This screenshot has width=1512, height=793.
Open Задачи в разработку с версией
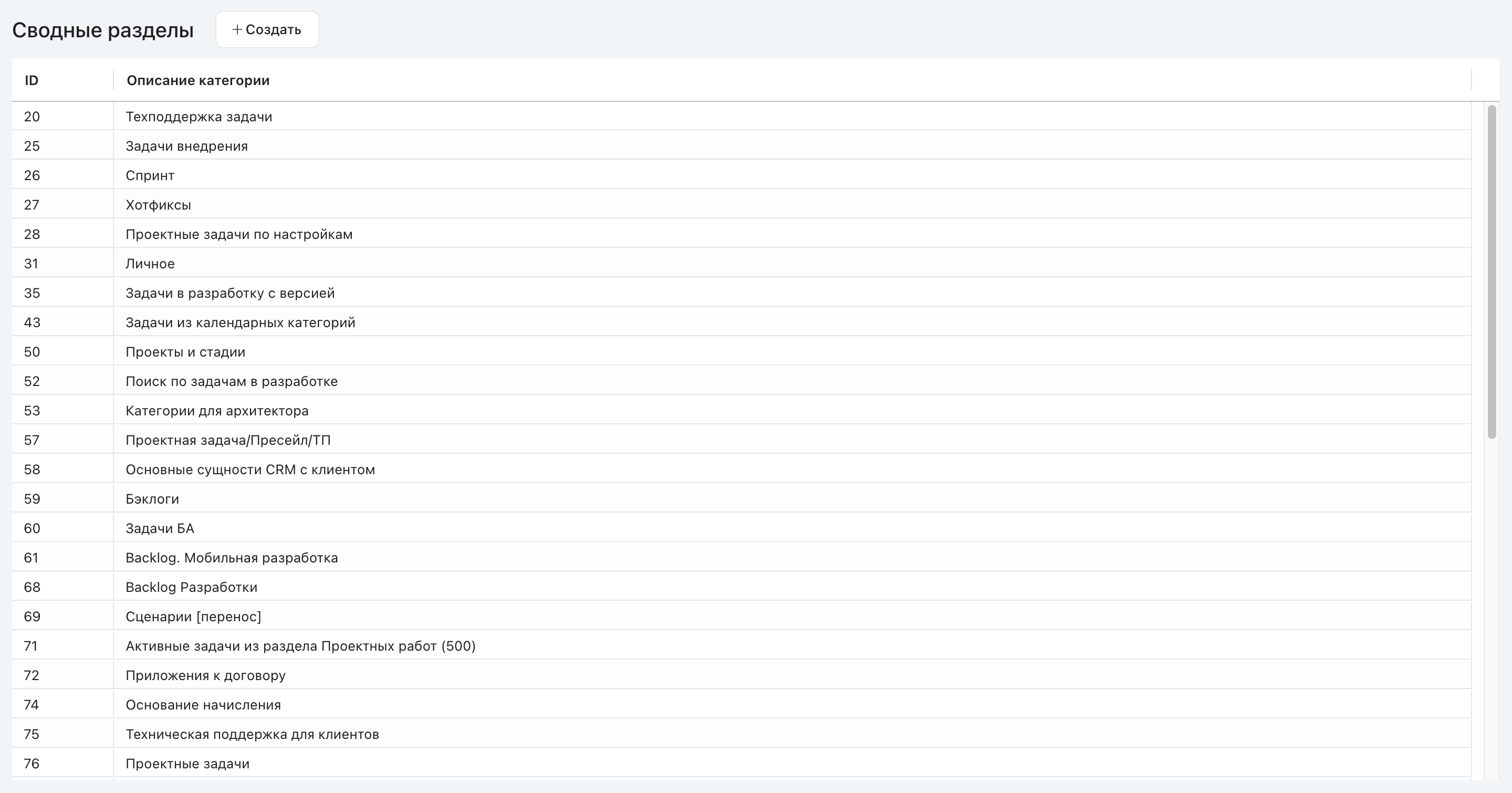pos(742,293)
